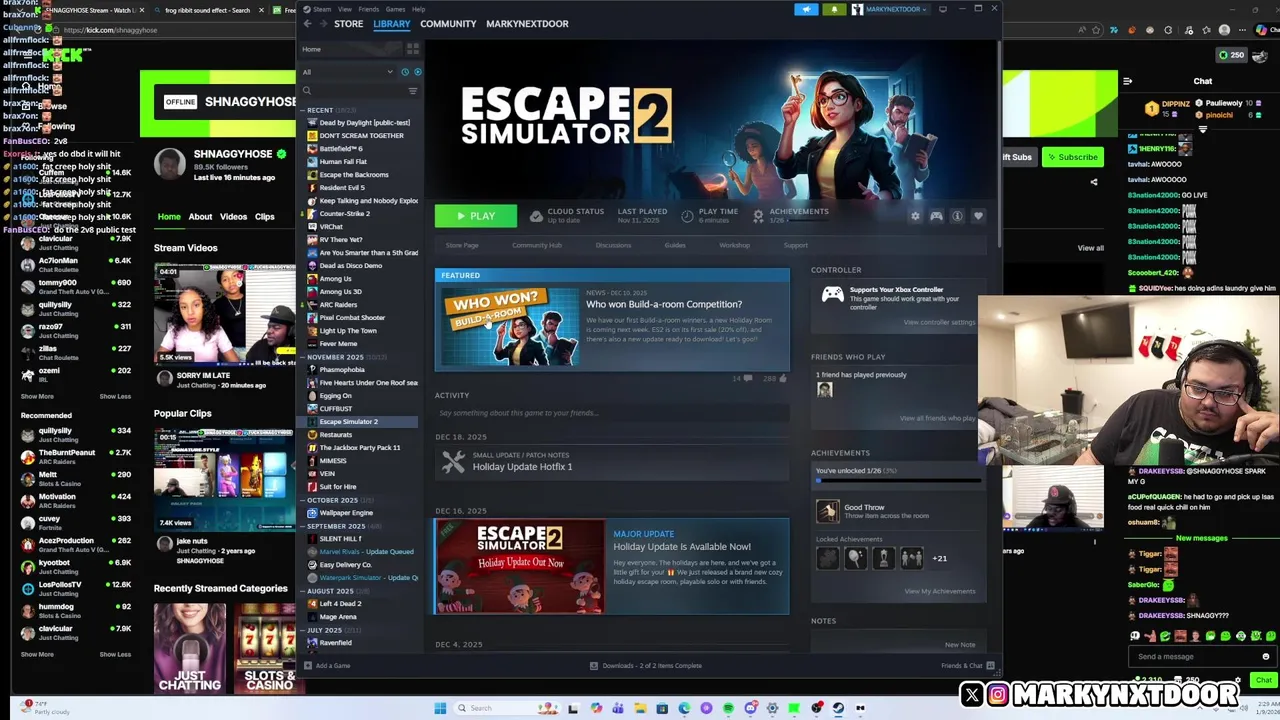Select Dead by Daylight [public-test] in library
The image size is (1280, 720).
pos(362,123)
